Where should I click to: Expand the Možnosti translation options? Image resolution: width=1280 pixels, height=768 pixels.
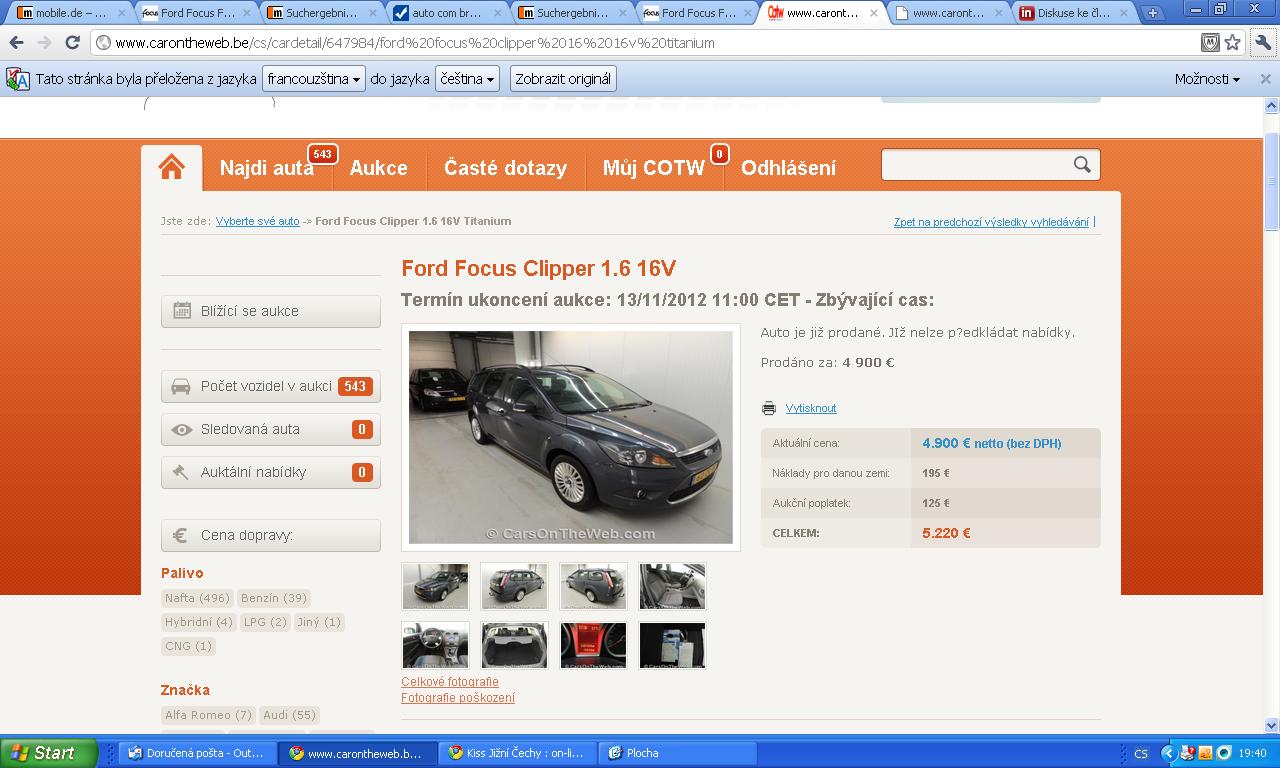coord(1207,79)
